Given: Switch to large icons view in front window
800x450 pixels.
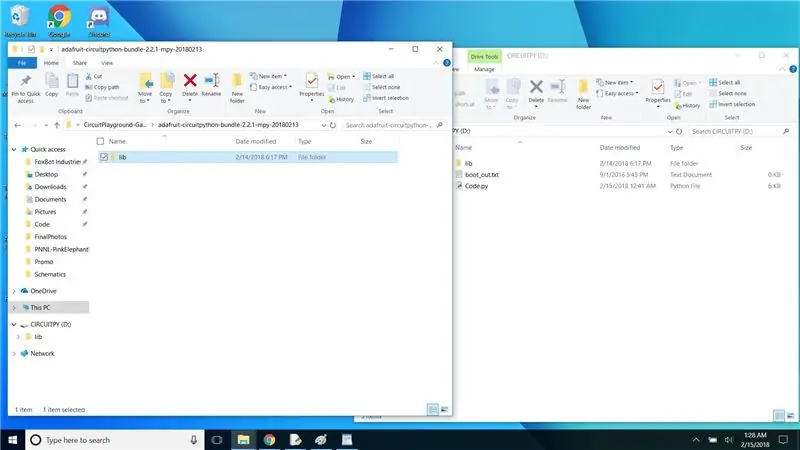Looking at the screenshot, I should point(444,410).
